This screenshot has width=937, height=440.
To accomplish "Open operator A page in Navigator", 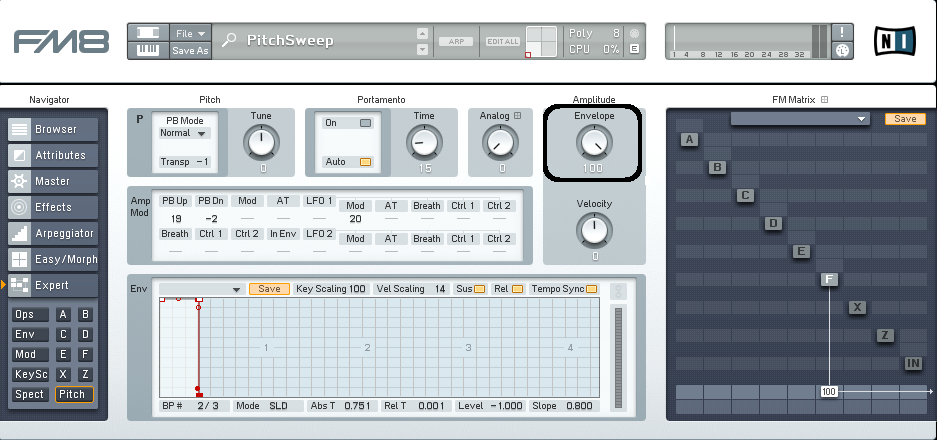I will tap(63, 314).
